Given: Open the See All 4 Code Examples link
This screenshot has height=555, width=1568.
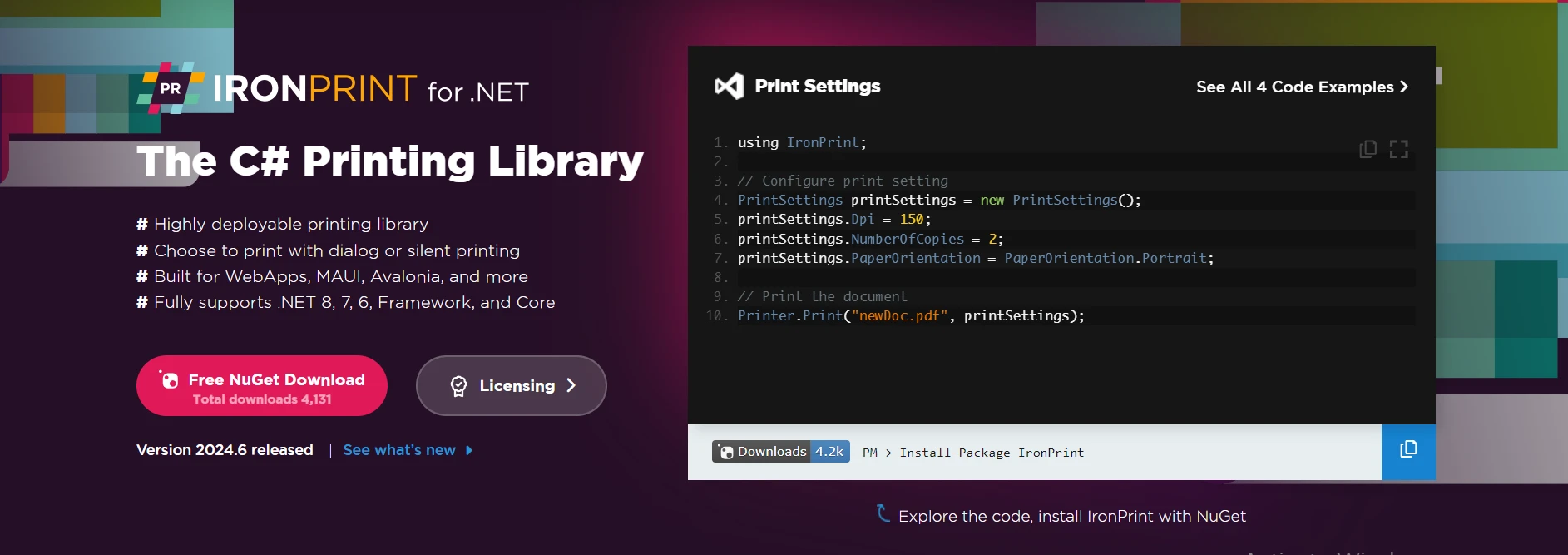Looking at the screenshot, I should tap(1294, 87).
